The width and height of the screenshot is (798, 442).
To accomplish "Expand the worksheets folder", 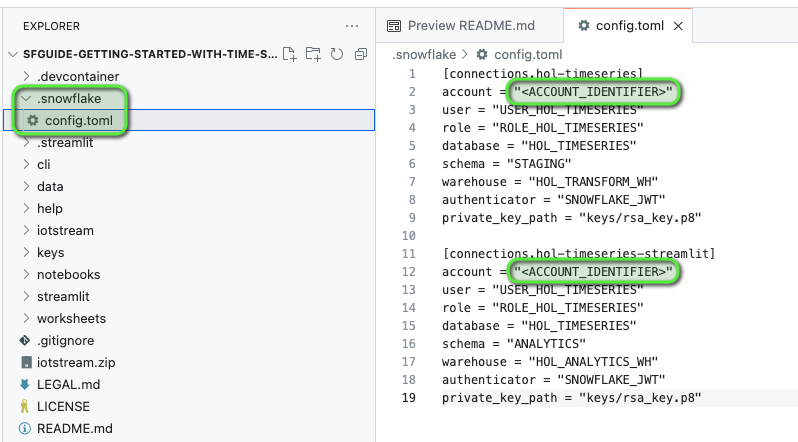I will [x=27, y=319].
